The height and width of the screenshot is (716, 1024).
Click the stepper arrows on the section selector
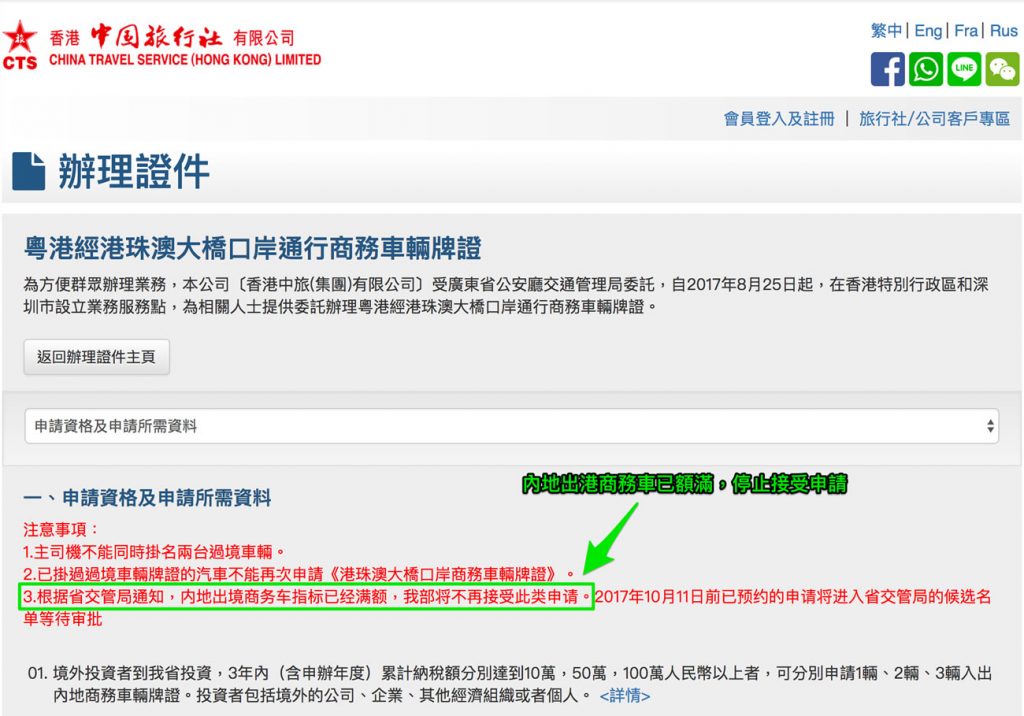988,424
